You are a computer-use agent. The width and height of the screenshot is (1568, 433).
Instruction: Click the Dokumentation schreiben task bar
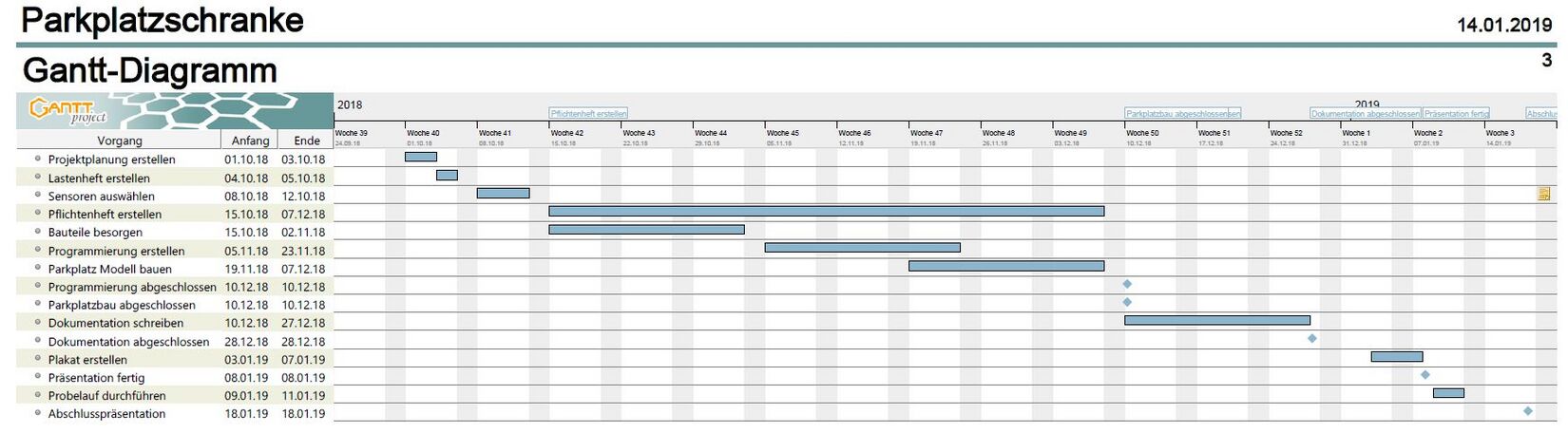click(1216, 320)
